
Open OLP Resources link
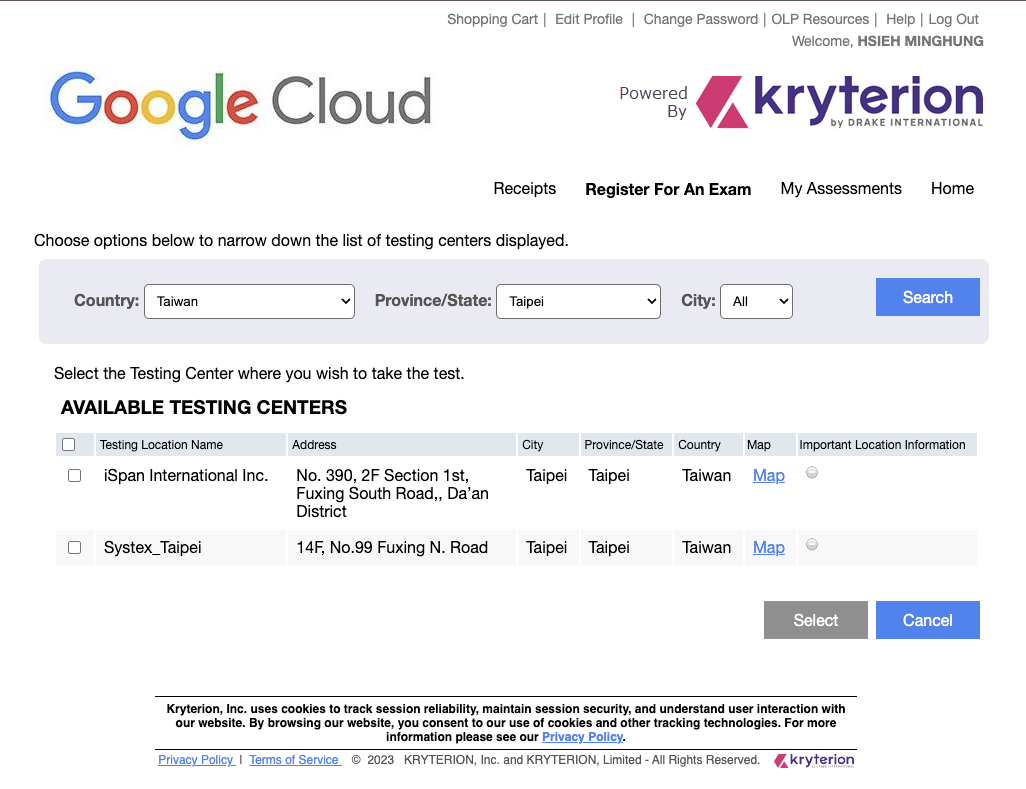820,20
